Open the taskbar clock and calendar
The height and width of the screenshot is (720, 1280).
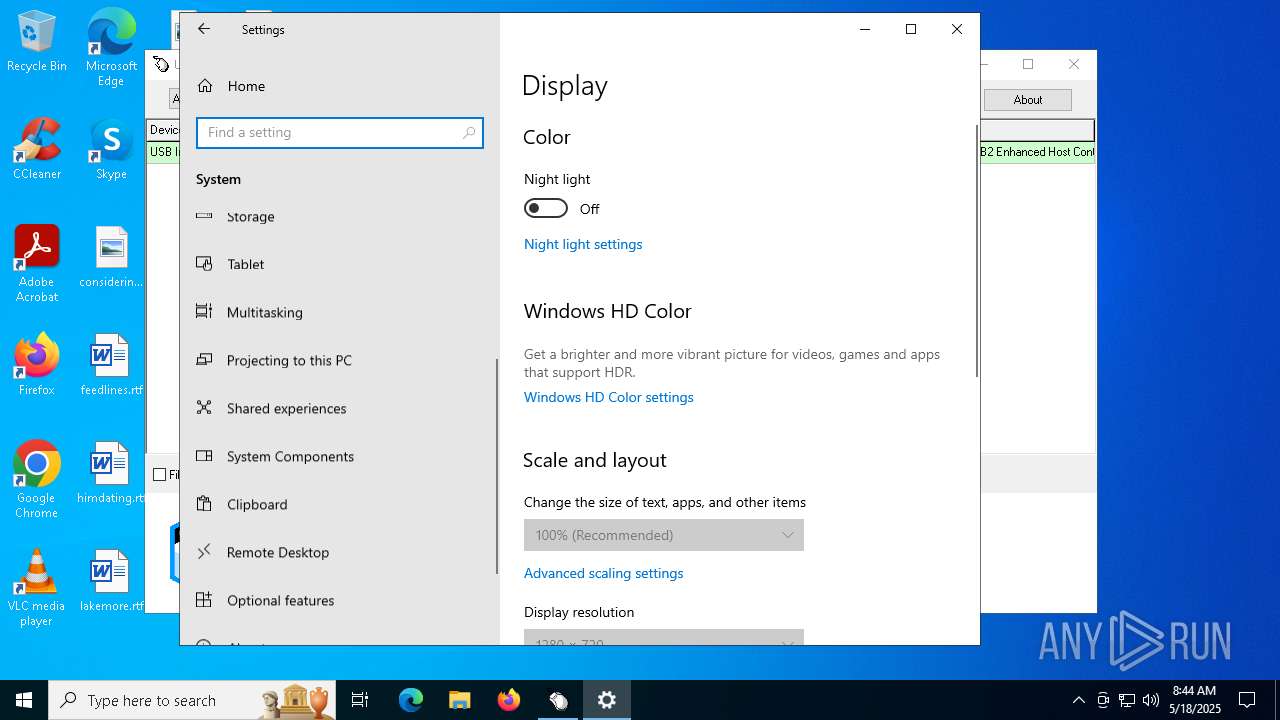1195,700
